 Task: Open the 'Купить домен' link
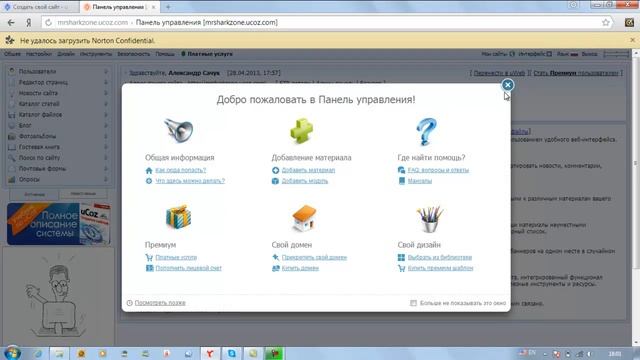[x=300, y=268]
